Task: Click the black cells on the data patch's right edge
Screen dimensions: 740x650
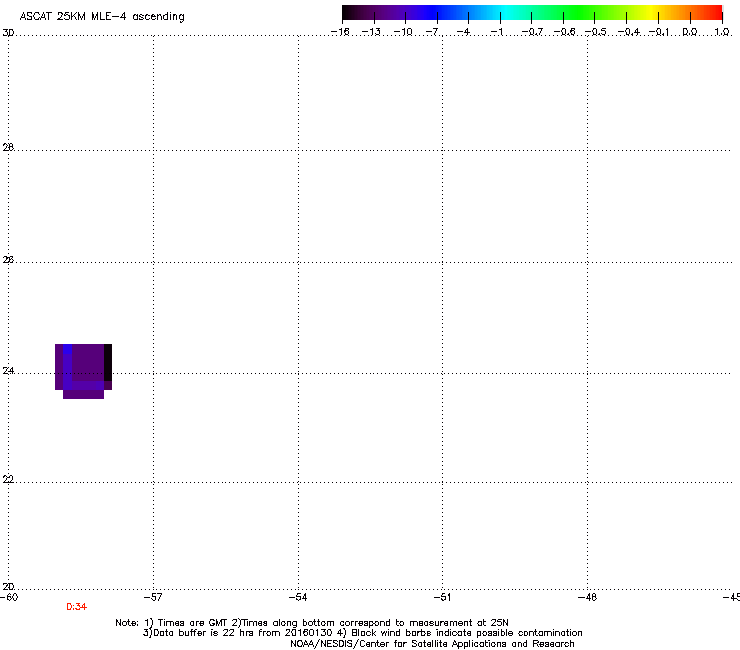Action: (x=108, y=362)
